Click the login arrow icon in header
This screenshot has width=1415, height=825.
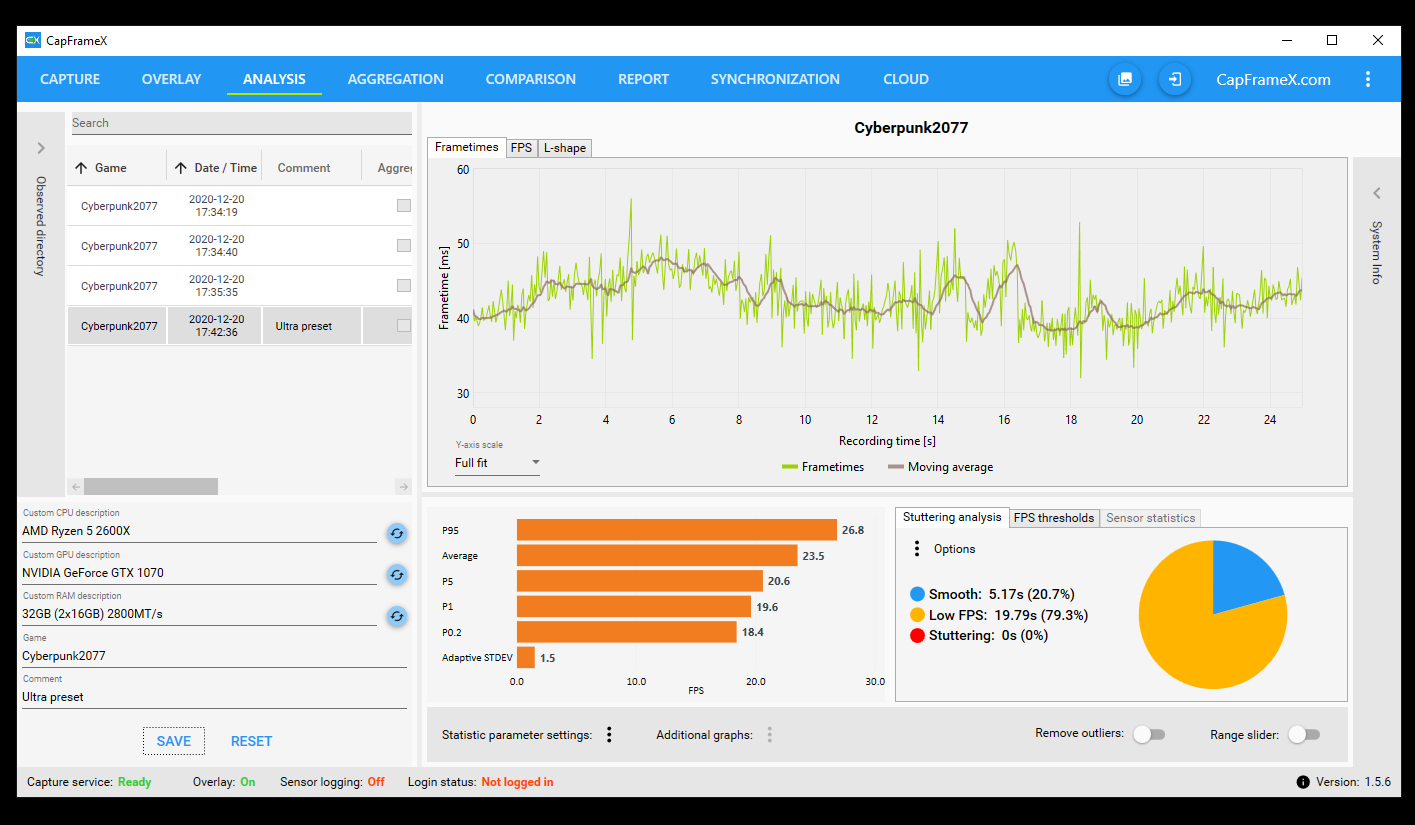coord(1175,79)
